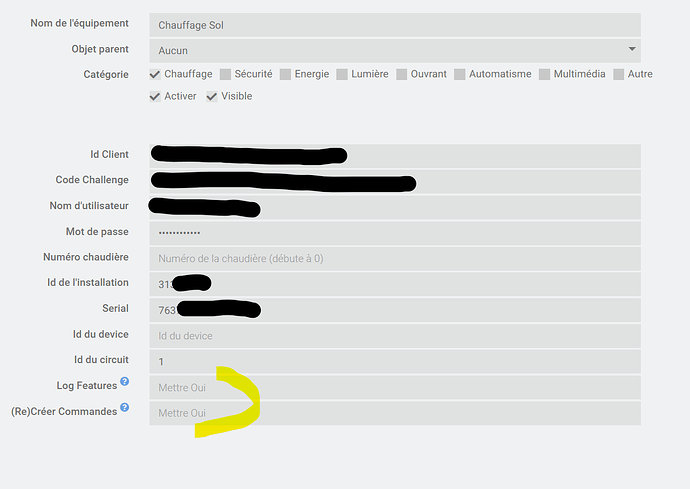
Task: Tick the Automatisme category checkbox
Action: (460, 74)
